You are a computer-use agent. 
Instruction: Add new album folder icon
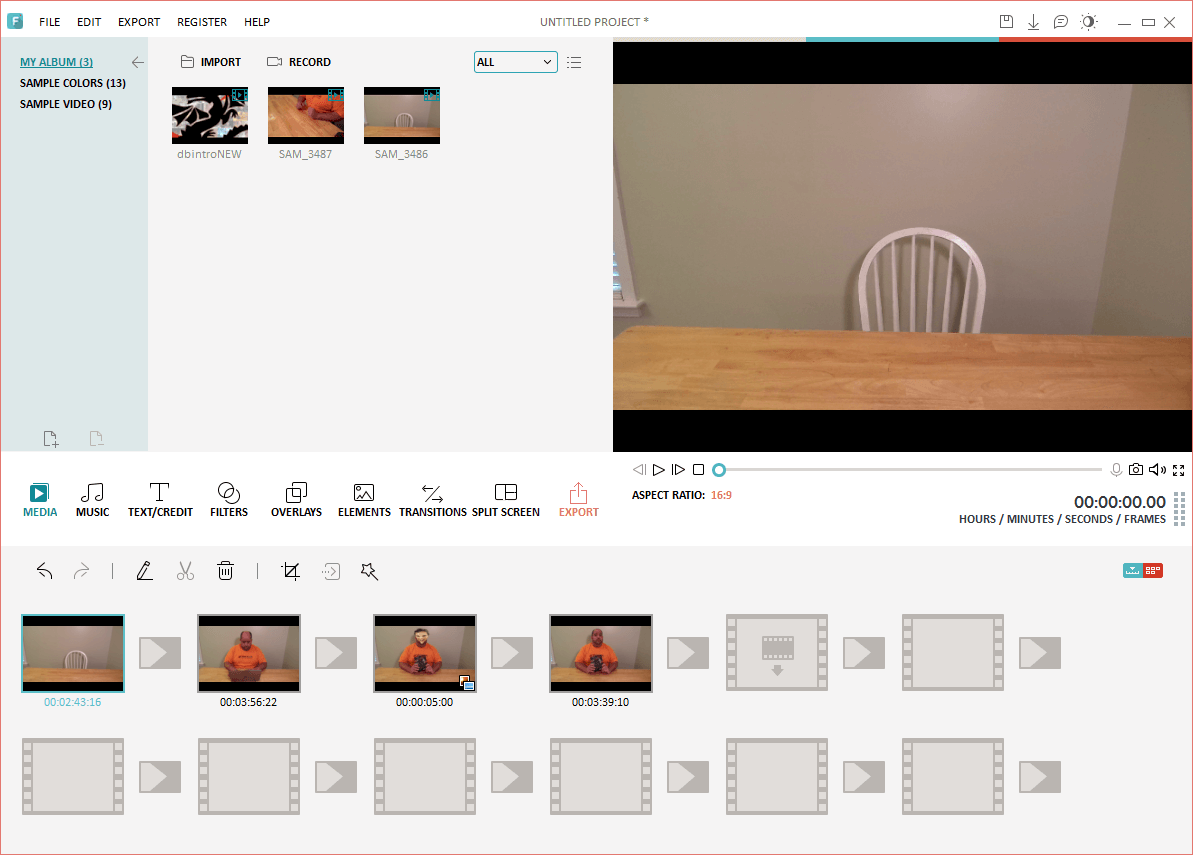[x=51, y=439]
